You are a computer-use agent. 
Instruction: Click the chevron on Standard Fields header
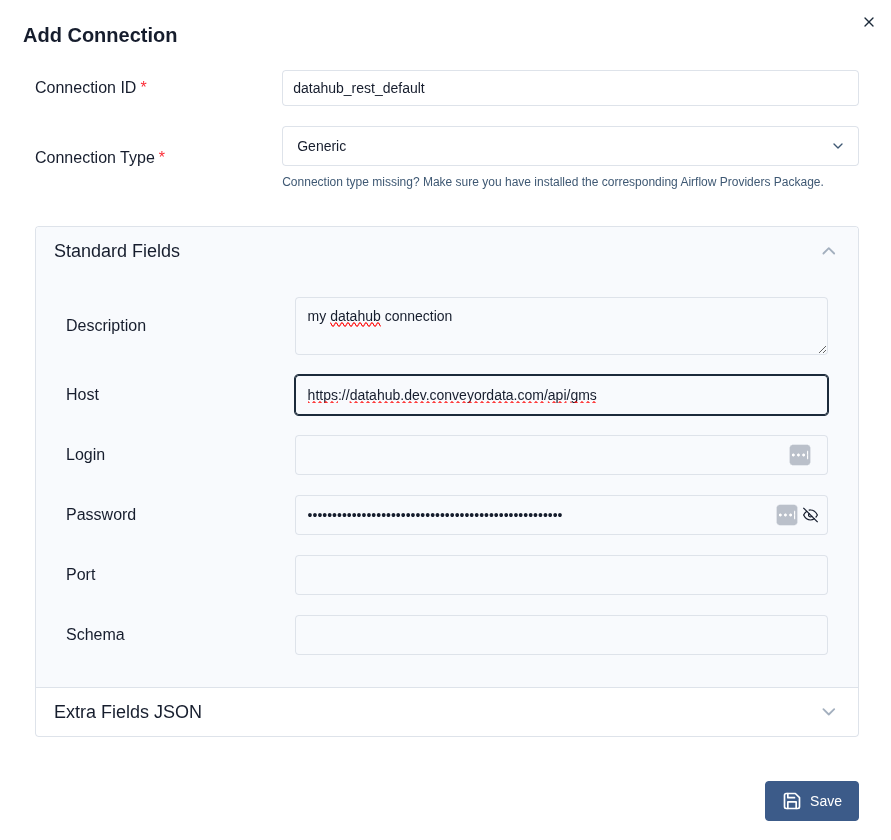pyautogui.click(x=828, y=251)
